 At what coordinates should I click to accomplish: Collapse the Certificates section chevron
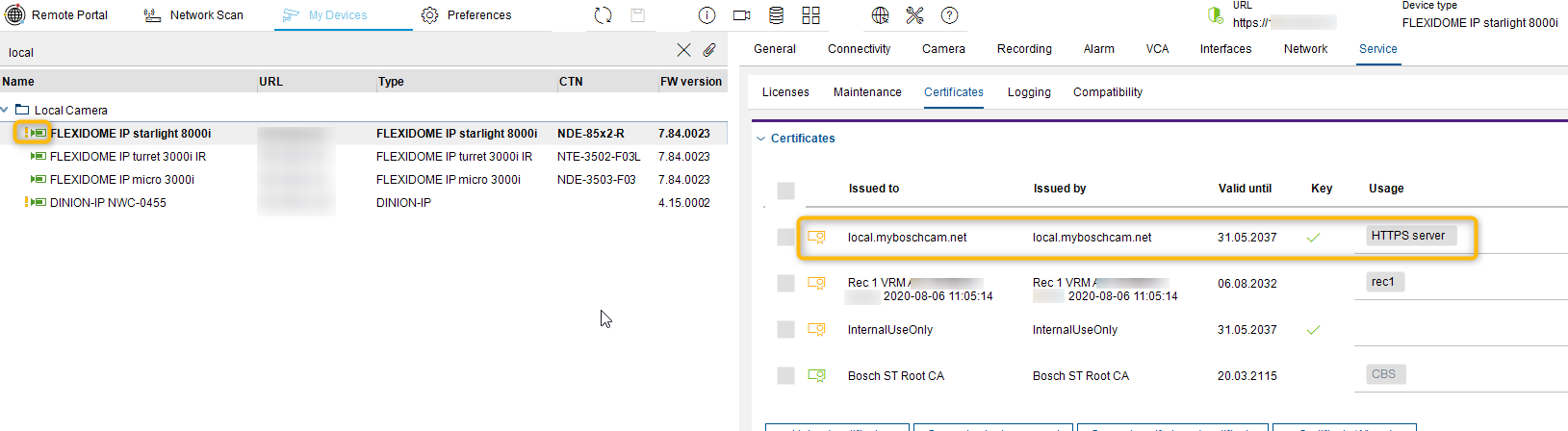(x=760, y=139)
